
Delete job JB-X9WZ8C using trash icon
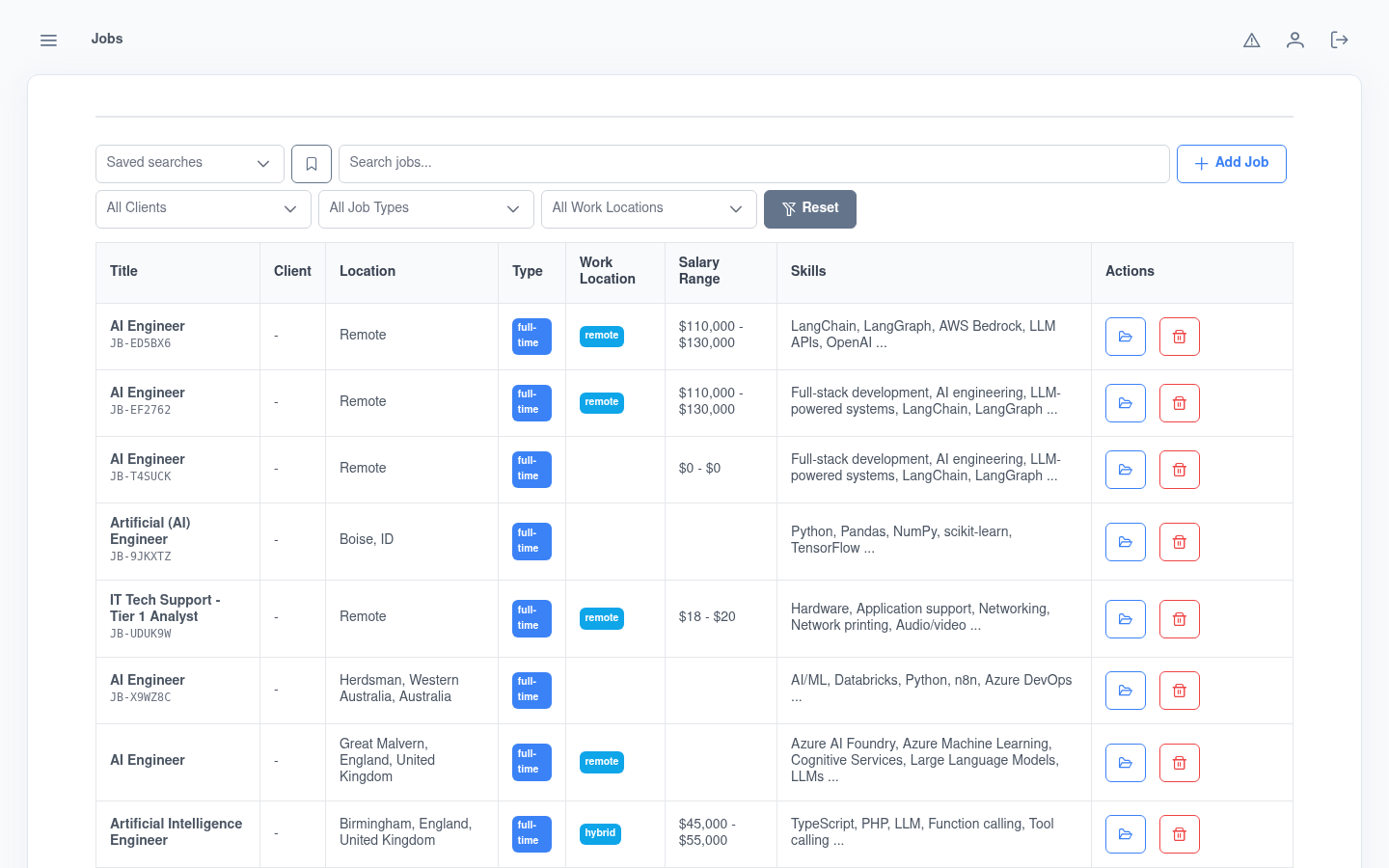pyautogui.click(x=1180, y=691)
